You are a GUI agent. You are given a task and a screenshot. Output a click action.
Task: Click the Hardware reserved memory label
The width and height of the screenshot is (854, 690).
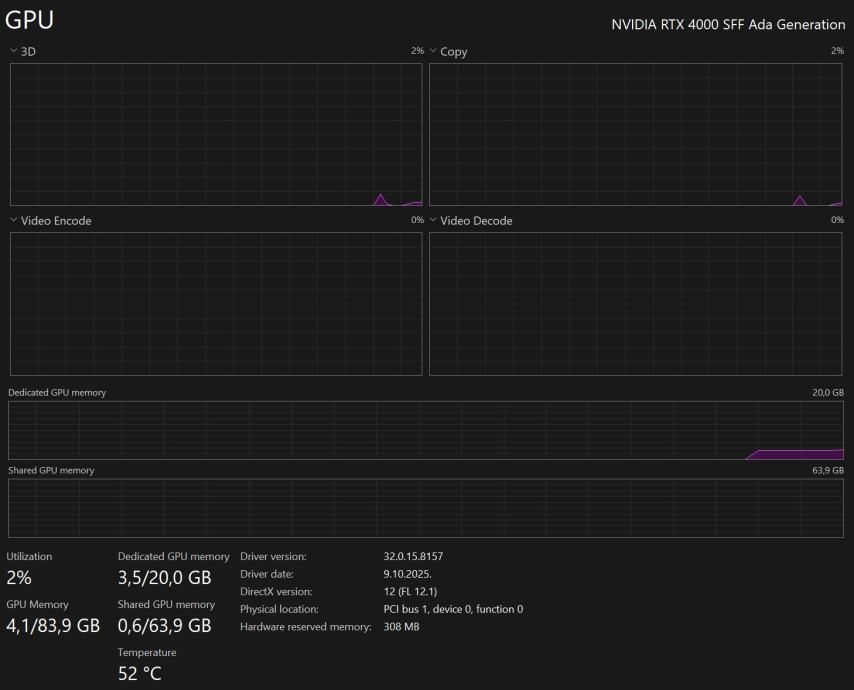coord(306,627)
